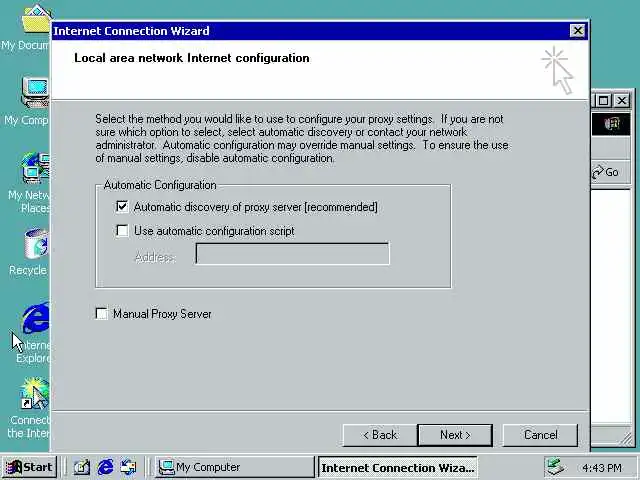
Task: Open the Start menu
Action: 29,467
